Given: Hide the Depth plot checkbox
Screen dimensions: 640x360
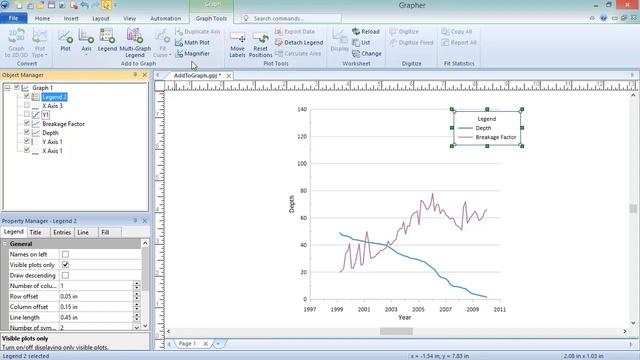Looking at the screenshot, I should [x=27, y=133].
